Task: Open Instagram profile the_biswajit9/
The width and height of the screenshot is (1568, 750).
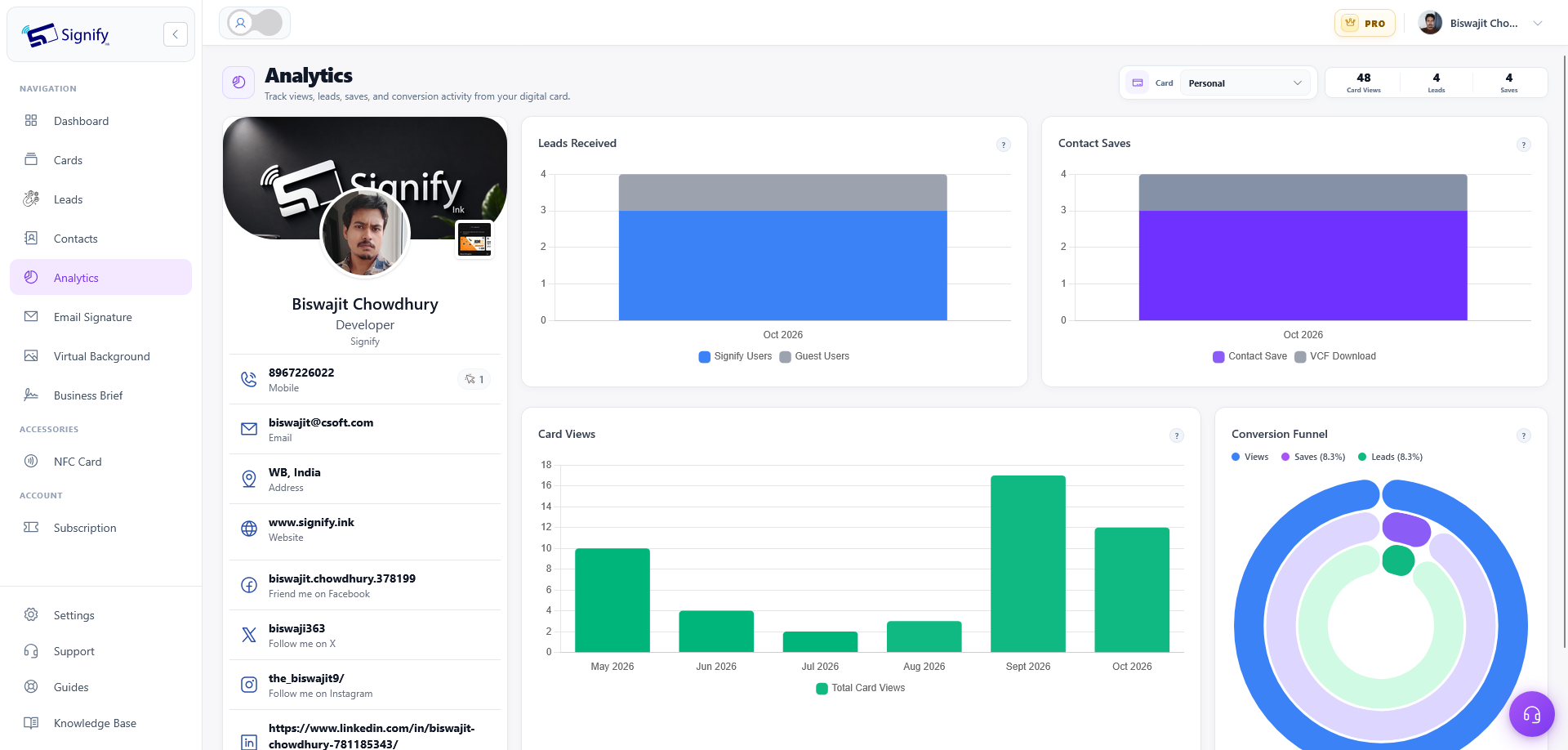Action: tap(306, 678)
